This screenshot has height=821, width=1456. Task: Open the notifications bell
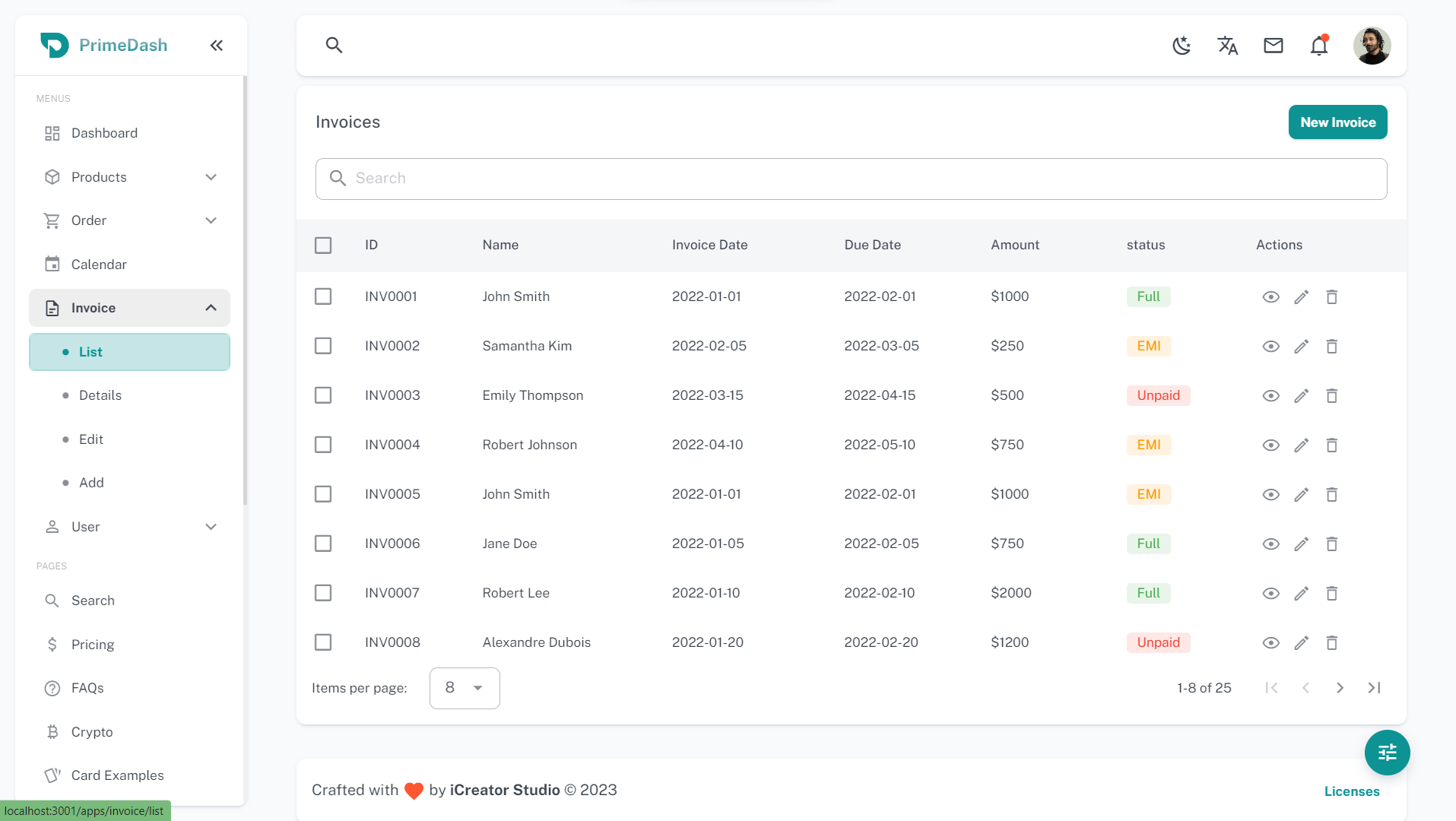click(1318, 46)
